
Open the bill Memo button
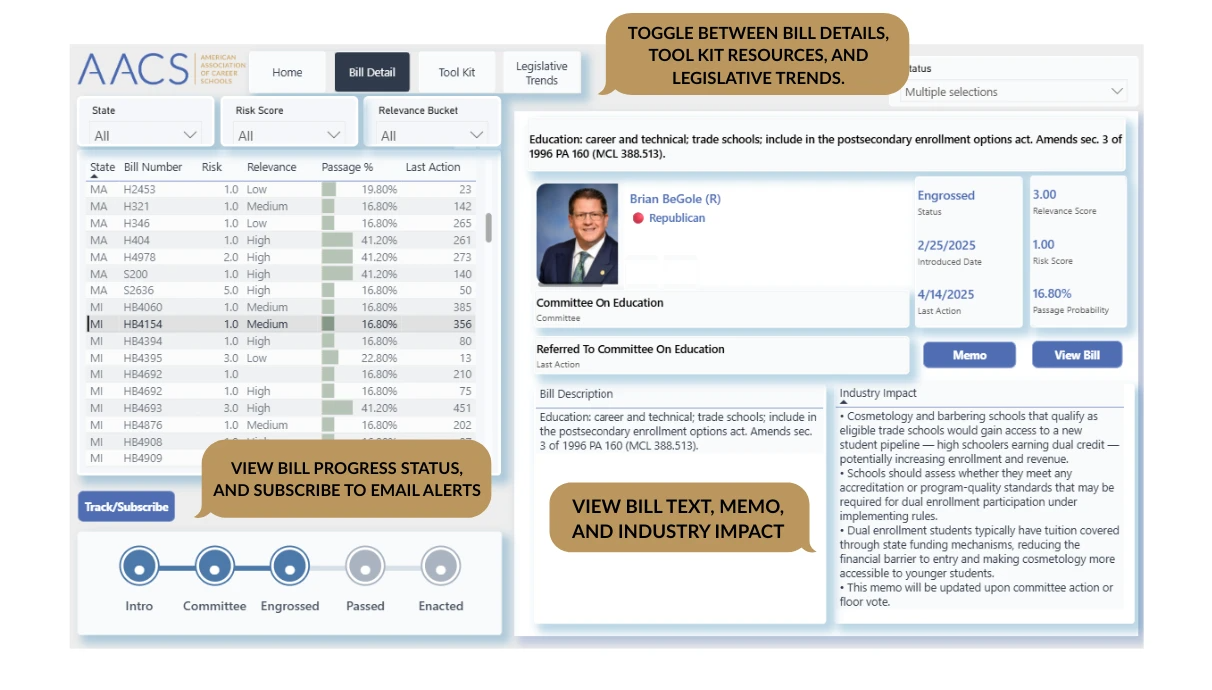tap(969, 355)
